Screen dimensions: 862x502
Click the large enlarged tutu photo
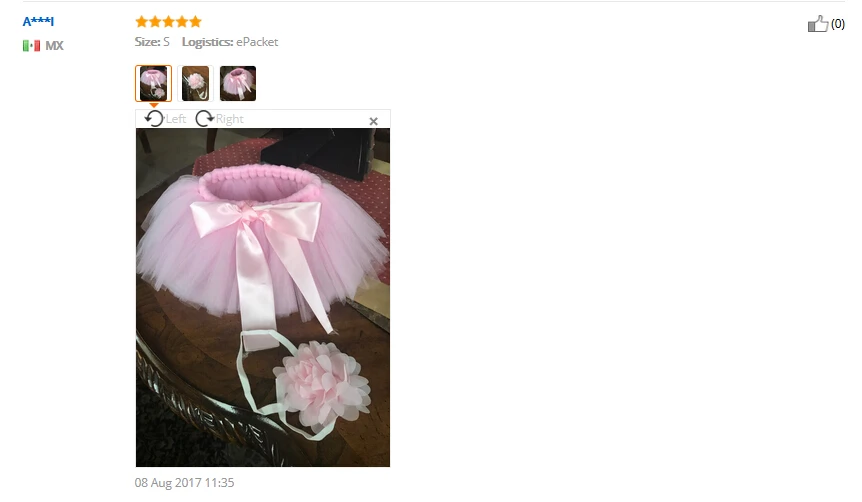(x=263, y=297)
